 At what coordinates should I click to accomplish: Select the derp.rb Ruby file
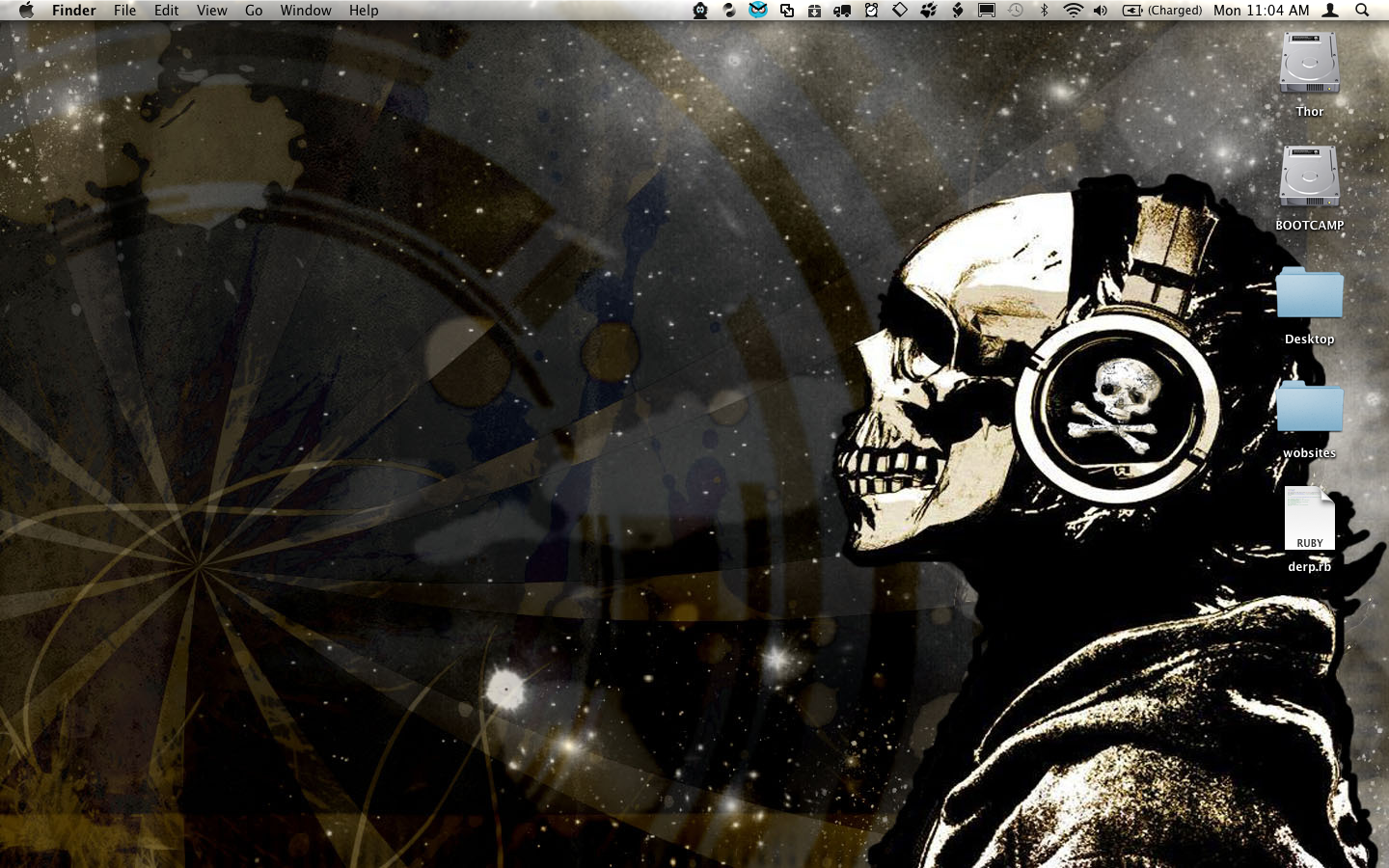[x=1309, y=521]
